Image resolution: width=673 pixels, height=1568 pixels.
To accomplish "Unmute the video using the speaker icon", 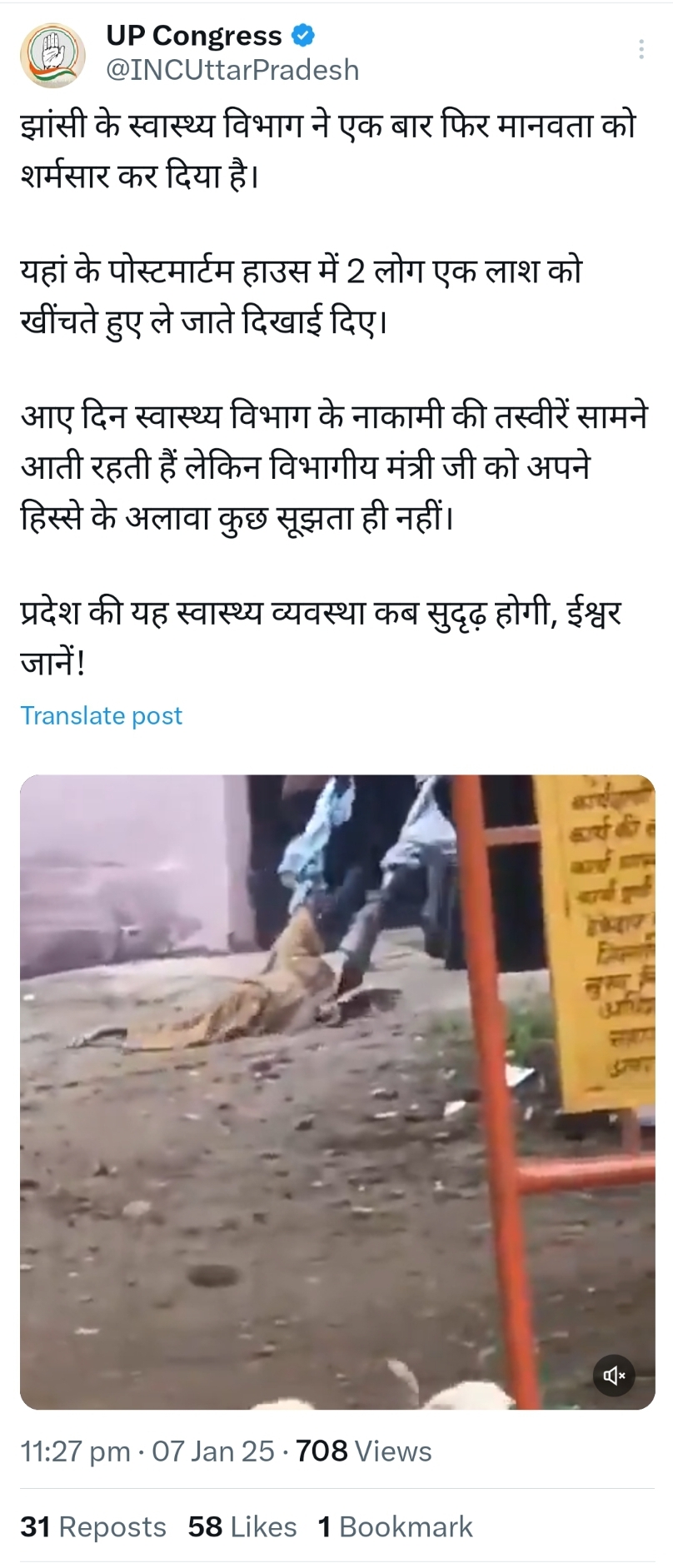I will point(614,1375).
